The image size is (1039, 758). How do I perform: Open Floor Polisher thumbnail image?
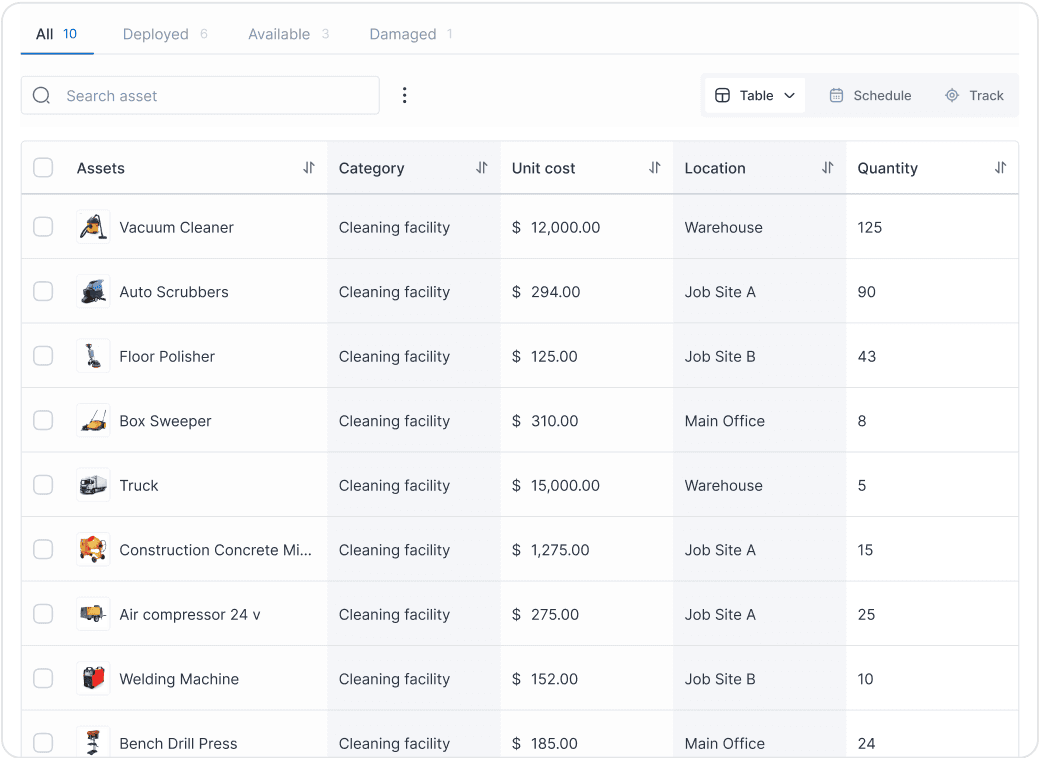point(93,356)
